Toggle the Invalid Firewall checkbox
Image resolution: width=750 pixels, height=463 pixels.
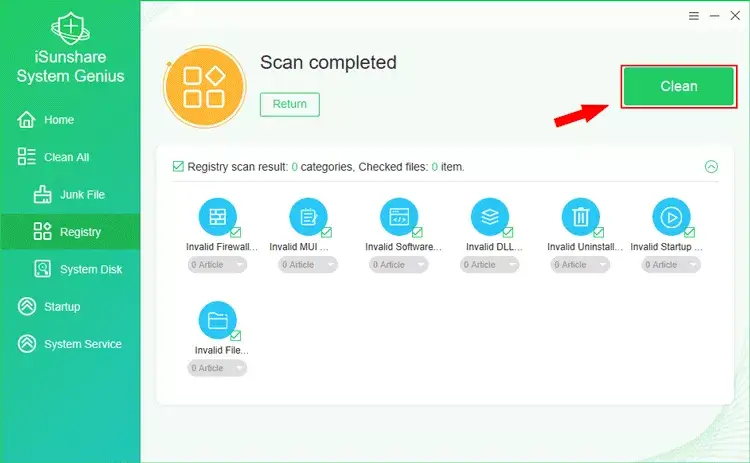tap(235, 232)
